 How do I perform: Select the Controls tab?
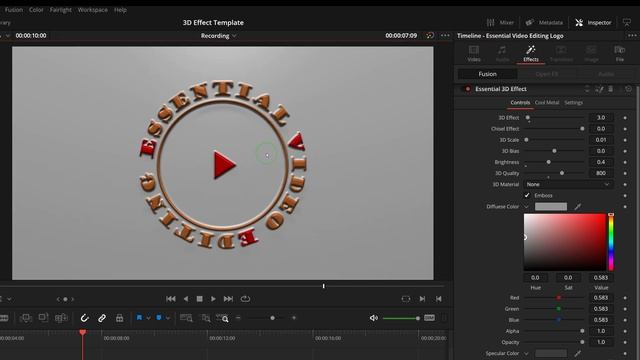[x=520, y=103]
